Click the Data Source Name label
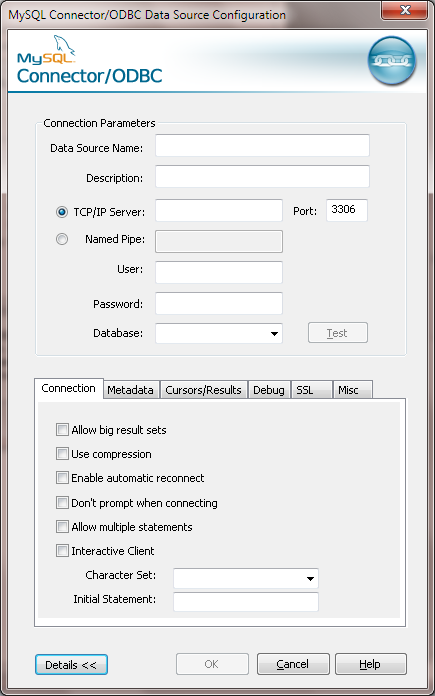 pos(96,148)
